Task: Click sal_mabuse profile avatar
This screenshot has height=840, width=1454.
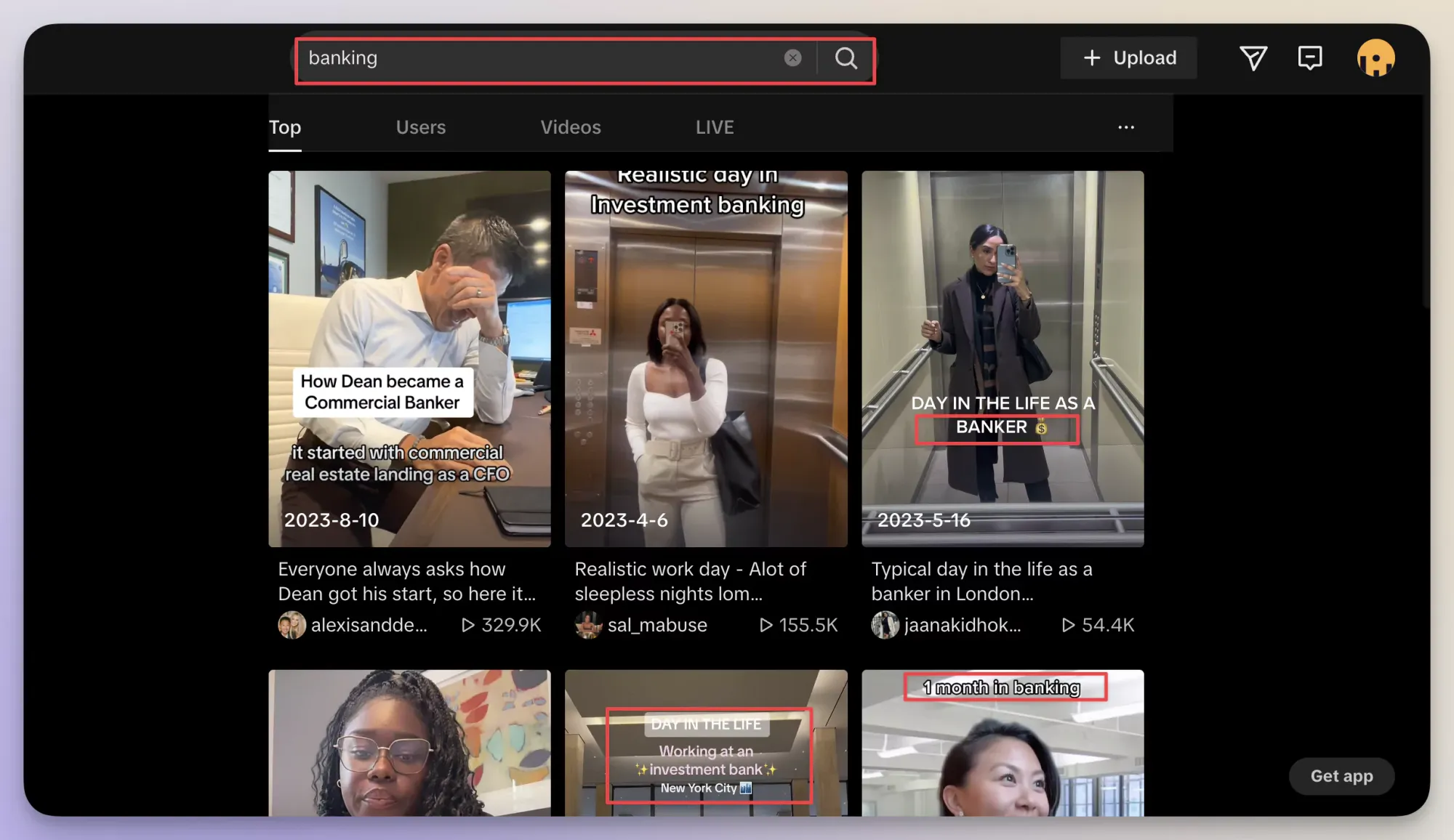Action: (x=588, y=625)
